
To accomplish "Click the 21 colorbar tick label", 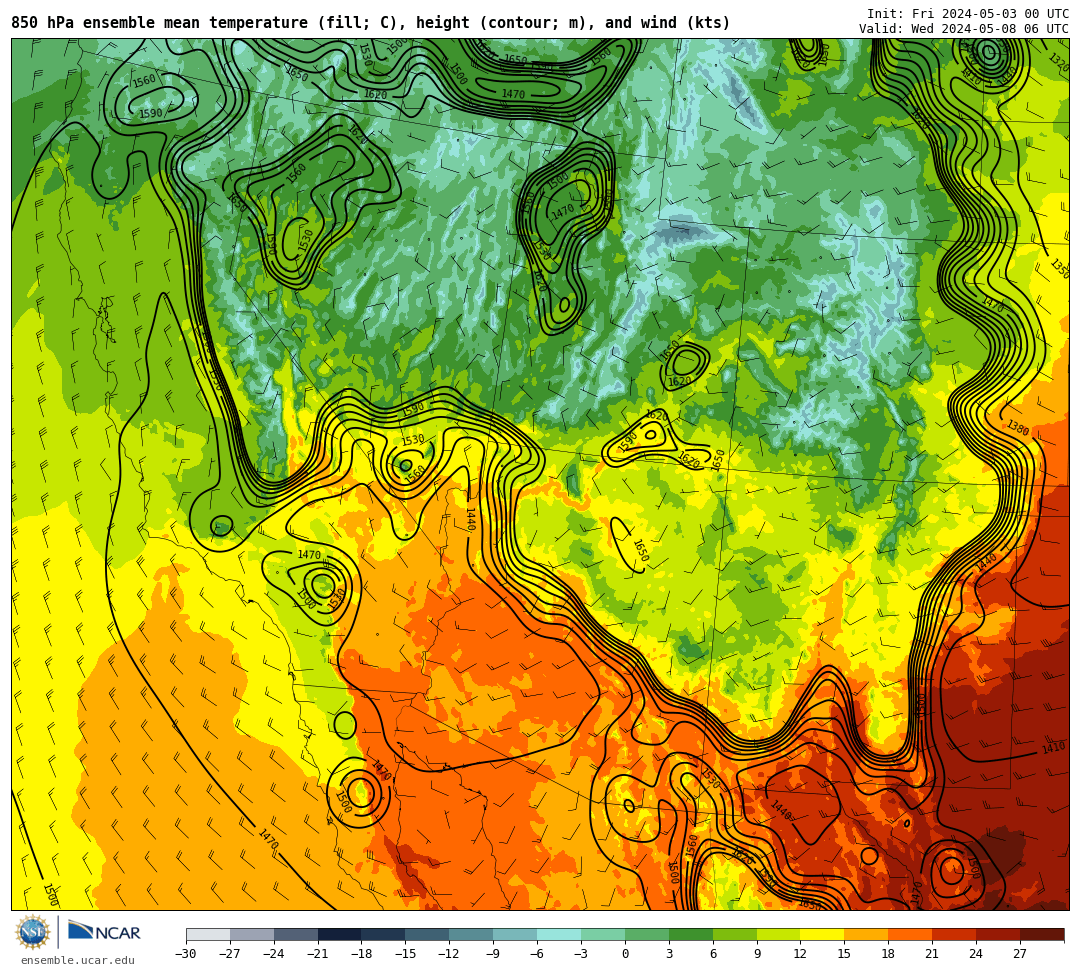I will click(x=932, y=954).
